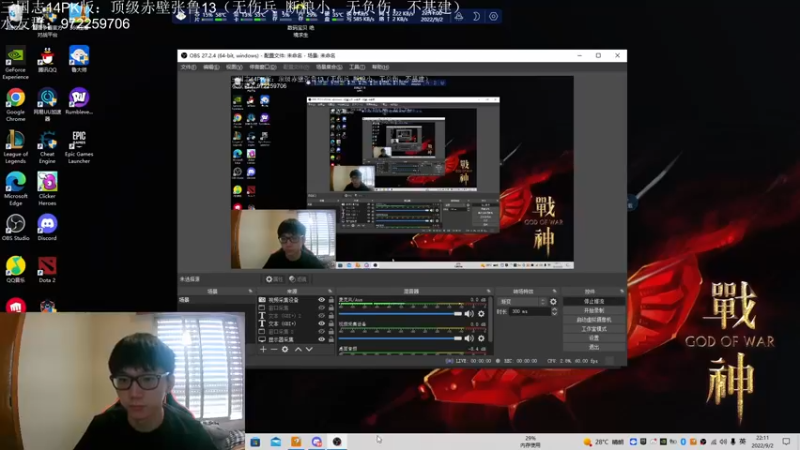Click the source 属性 properties button

[274, 279]
